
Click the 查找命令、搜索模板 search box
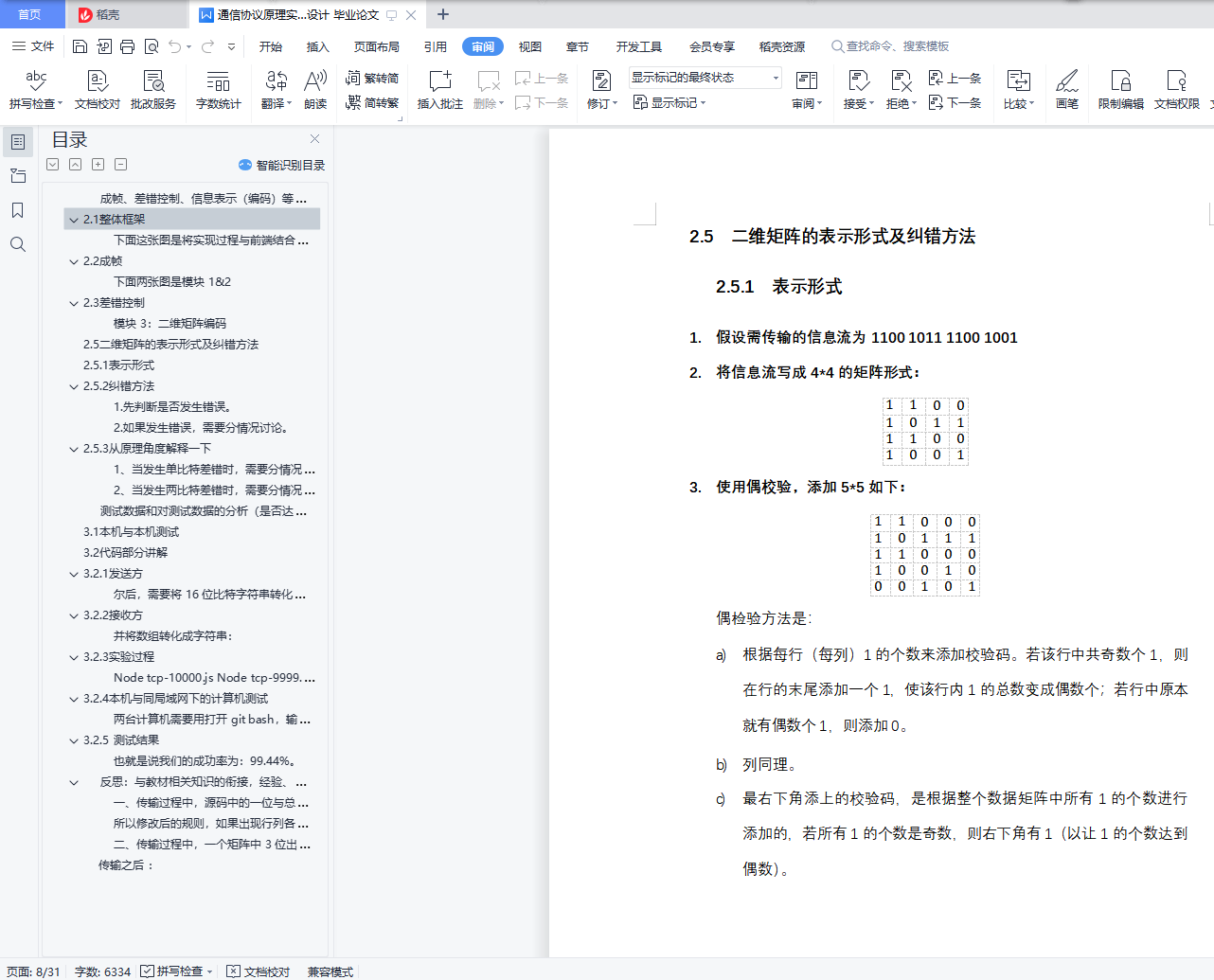click(890, 46)
